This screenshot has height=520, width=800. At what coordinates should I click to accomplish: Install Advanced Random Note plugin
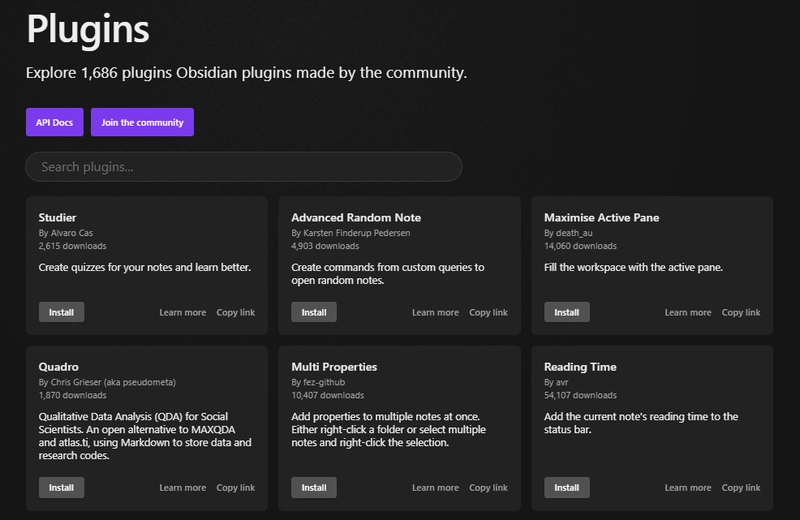tap(314, 312)
